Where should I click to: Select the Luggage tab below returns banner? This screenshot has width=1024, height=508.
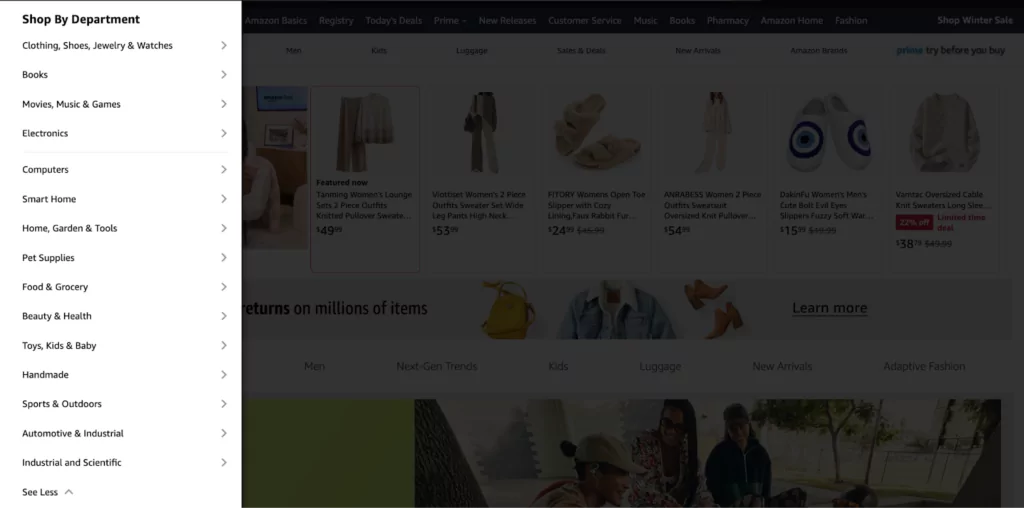click(660, 367)
